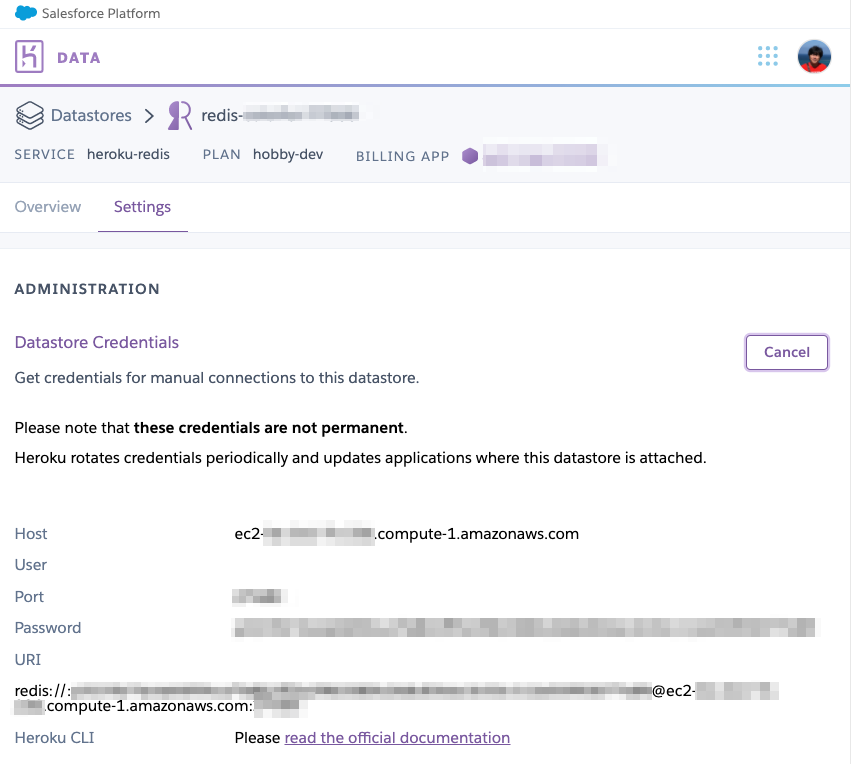Click the hobby-dev plan value
Viewport: 851px width, 764px height.
[288, 155]
